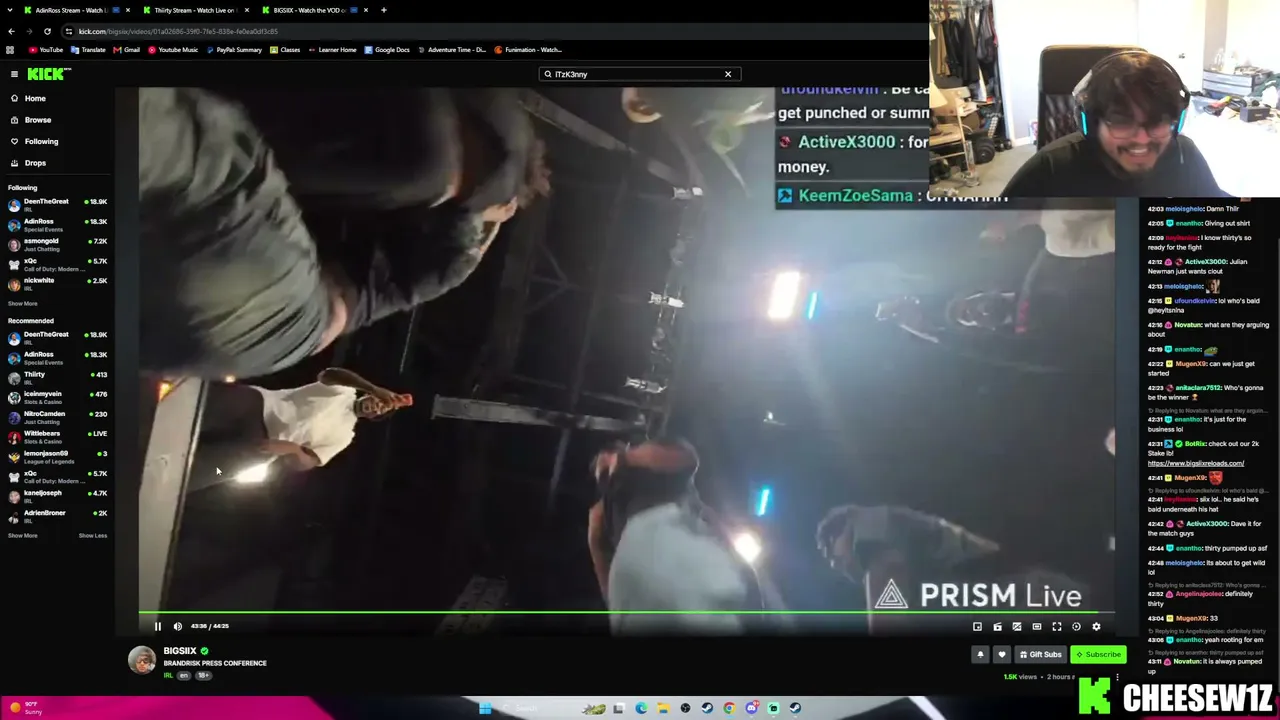Open NitroCamden channel in Recommended
This screenshot has height=720, width=1280.
58,417
